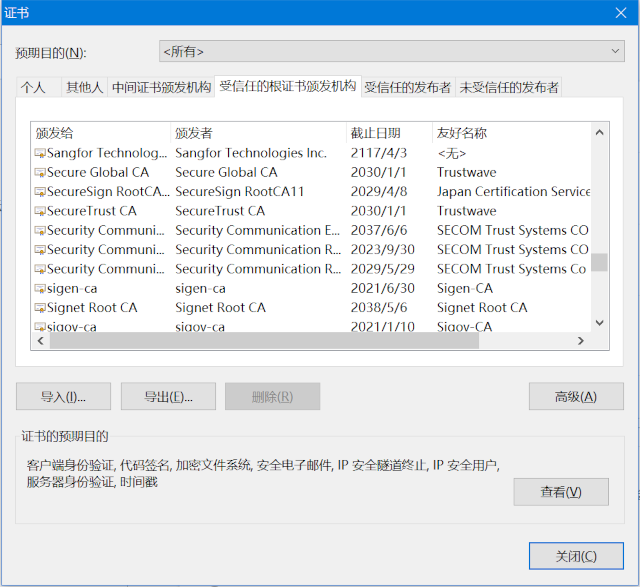Click certificate icon beside sigen-ca entry
Screen dimensions: 640x587
[40, 289]
